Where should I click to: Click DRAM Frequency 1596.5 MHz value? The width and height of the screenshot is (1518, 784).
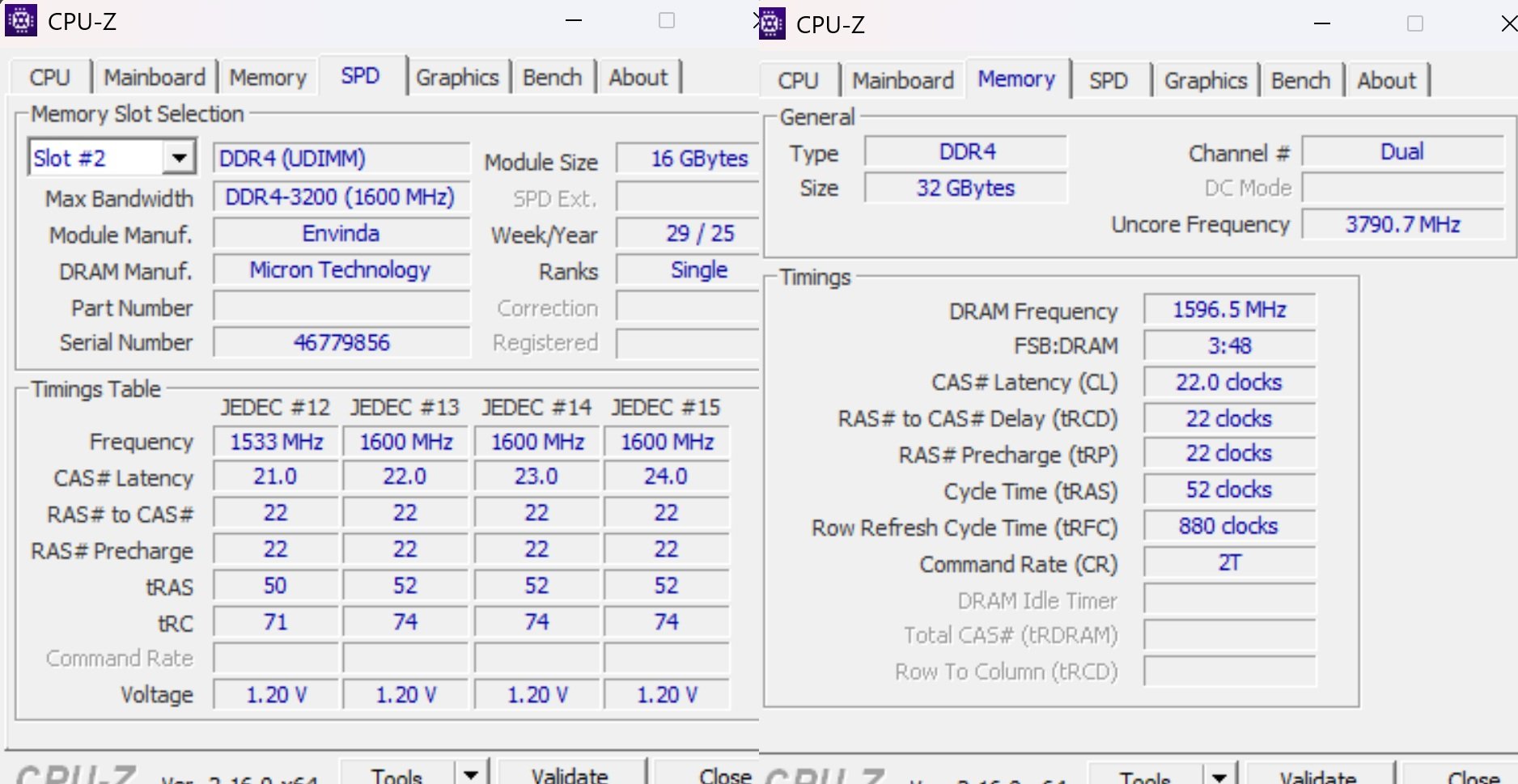(1230, 309)
